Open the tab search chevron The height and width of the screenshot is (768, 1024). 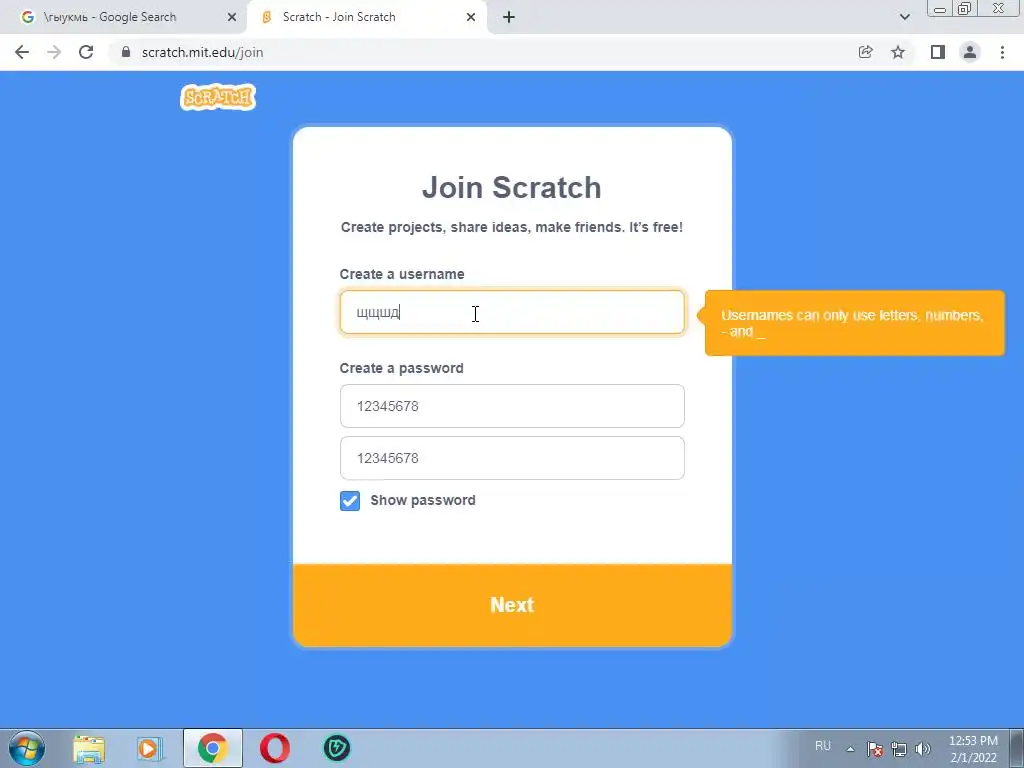tap(904, 17)
